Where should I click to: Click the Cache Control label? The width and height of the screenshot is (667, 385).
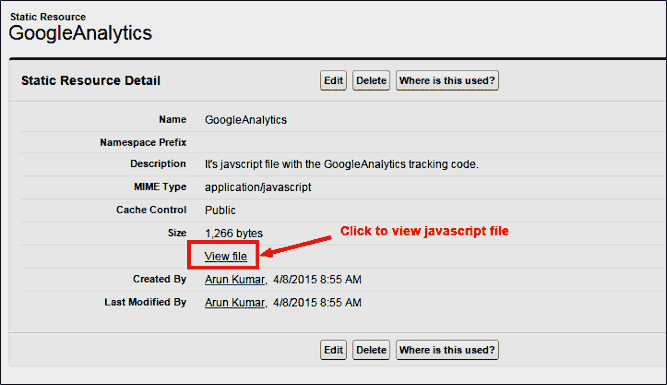151,210
